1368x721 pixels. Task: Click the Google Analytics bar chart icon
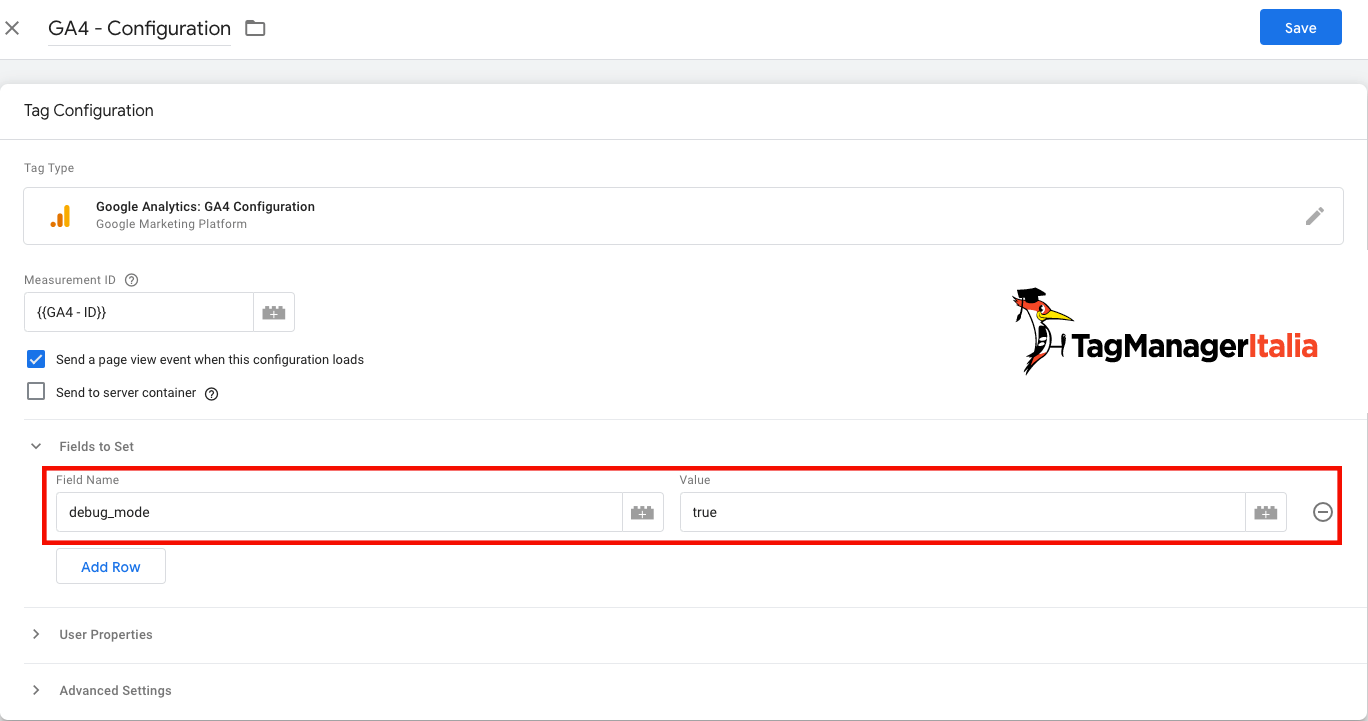coord(60,216)
